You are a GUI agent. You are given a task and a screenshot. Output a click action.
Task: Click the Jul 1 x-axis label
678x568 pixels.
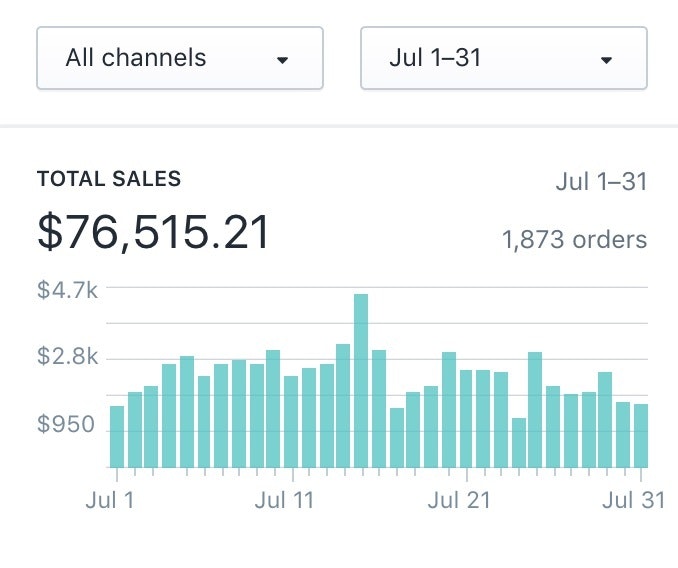110,500
